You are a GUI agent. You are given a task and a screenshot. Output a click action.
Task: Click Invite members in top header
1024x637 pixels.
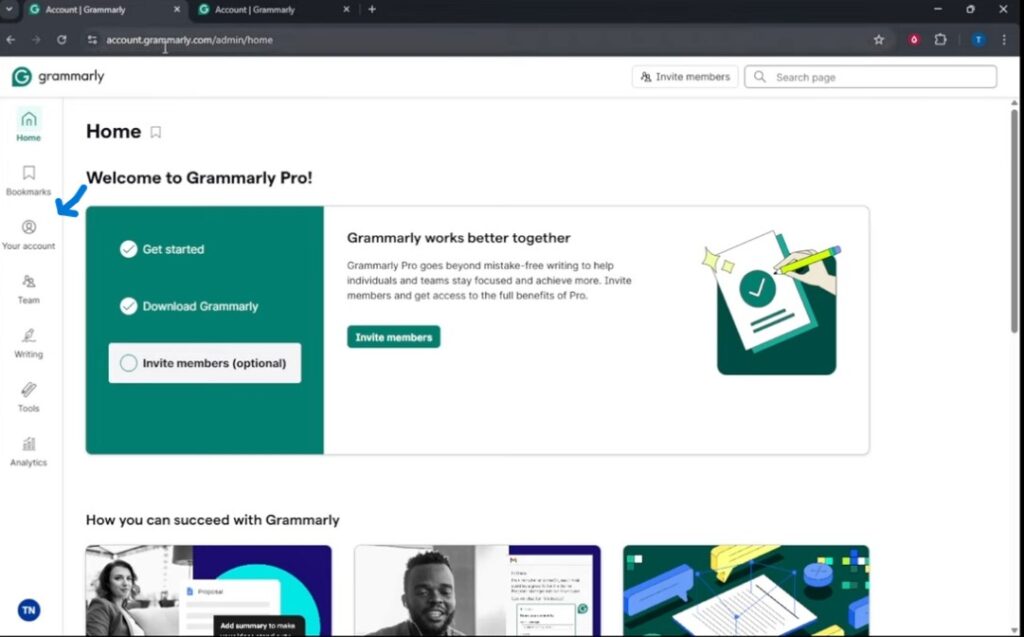pyautogui.click(x=685, y=77)
